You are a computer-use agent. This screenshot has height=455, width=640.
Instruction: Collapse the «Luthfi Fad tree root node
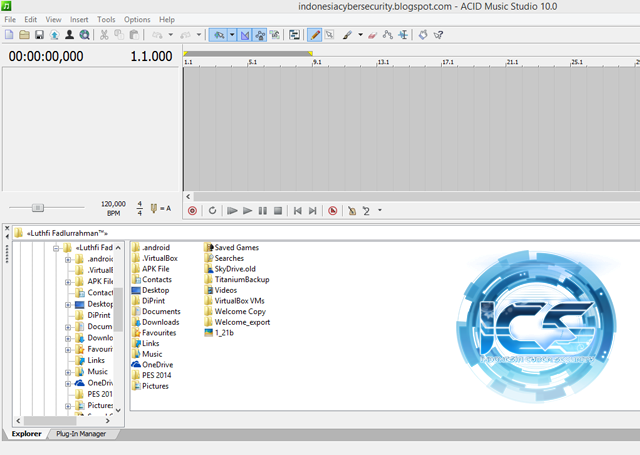(x=56, y=248)
